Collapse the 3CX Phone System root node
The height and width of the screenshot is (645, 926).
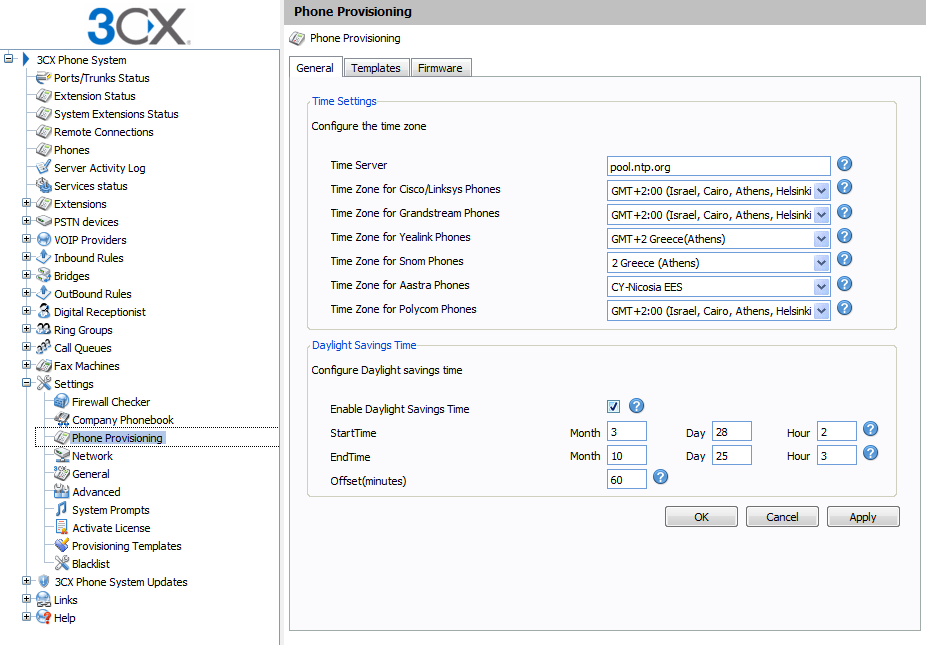point(8,58)
